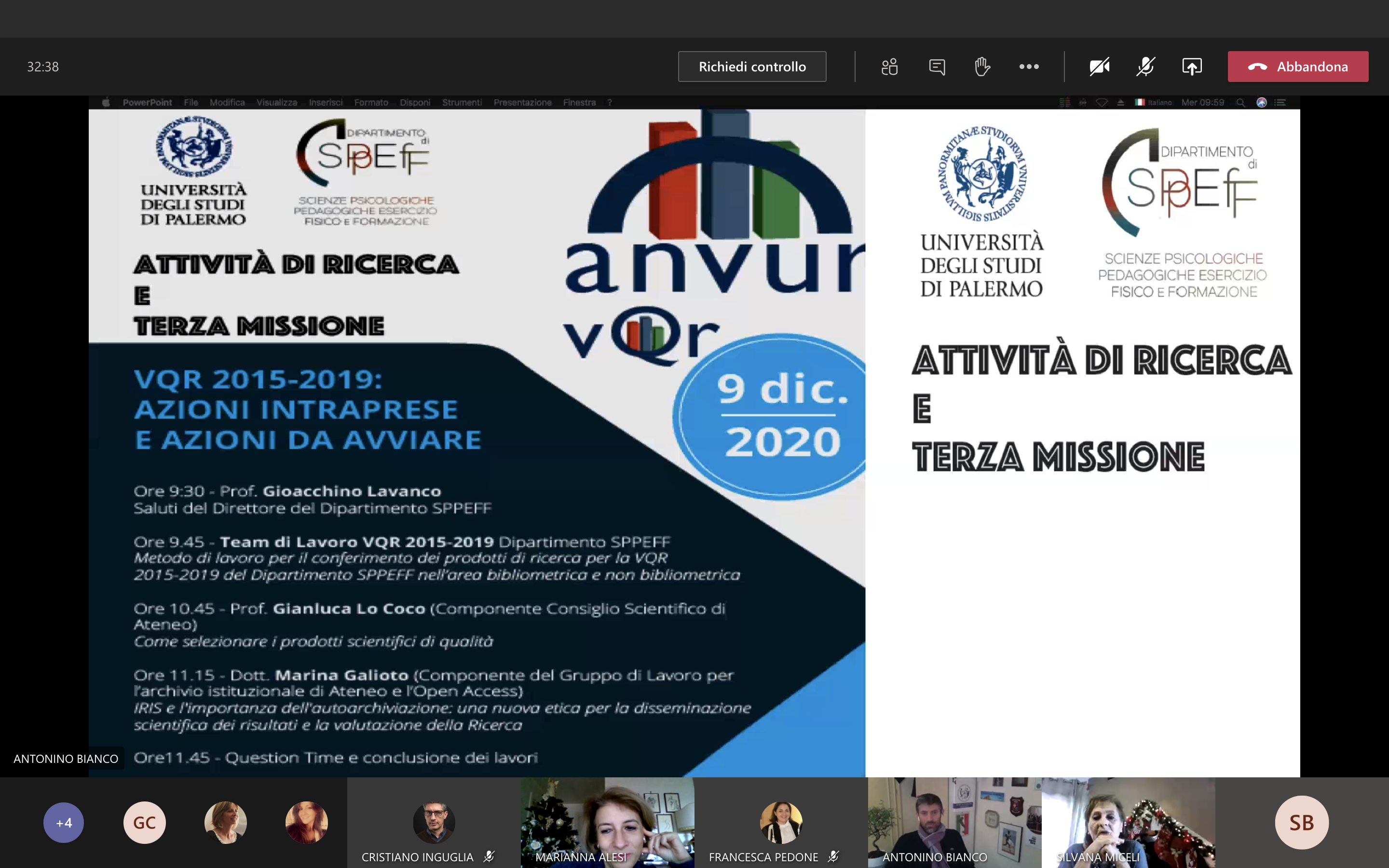Show the +4 additional participants
The width and height of the screenshot is (1389, 868).
coord(64,823)
